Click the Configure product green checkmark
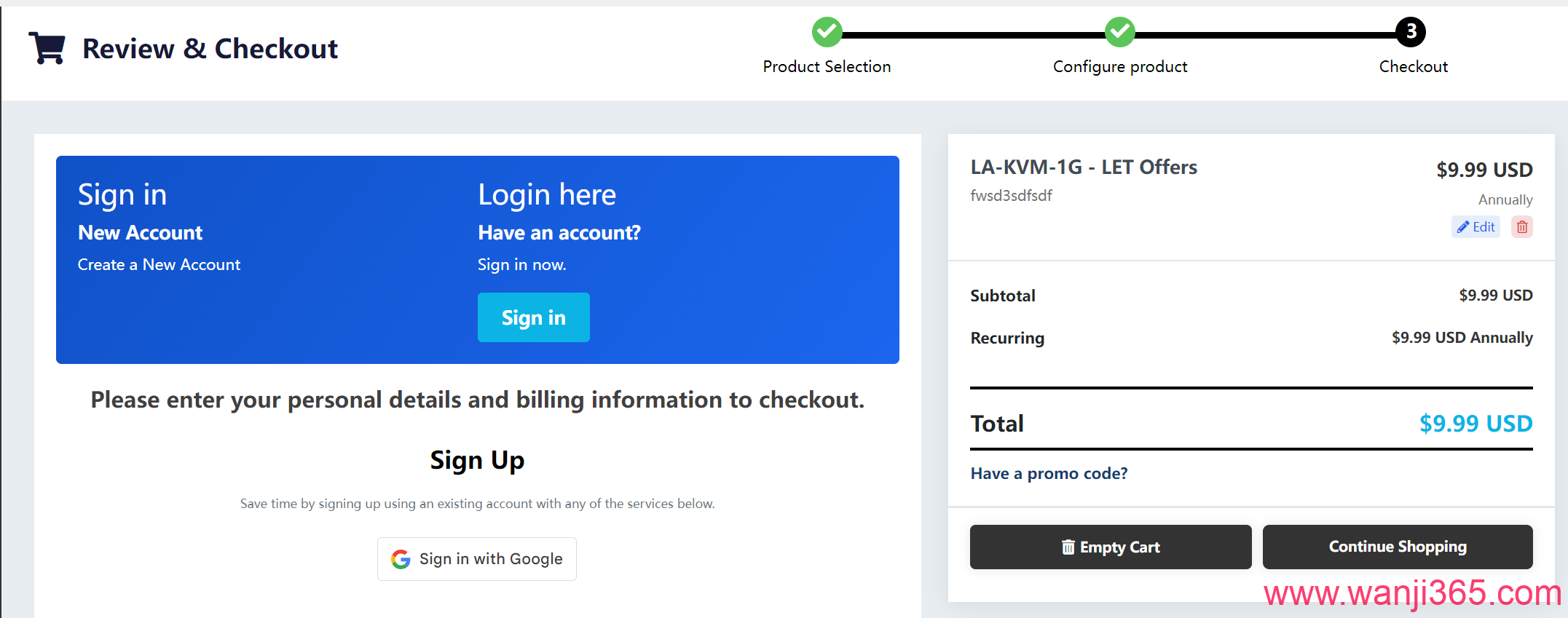 (1119, 31)
